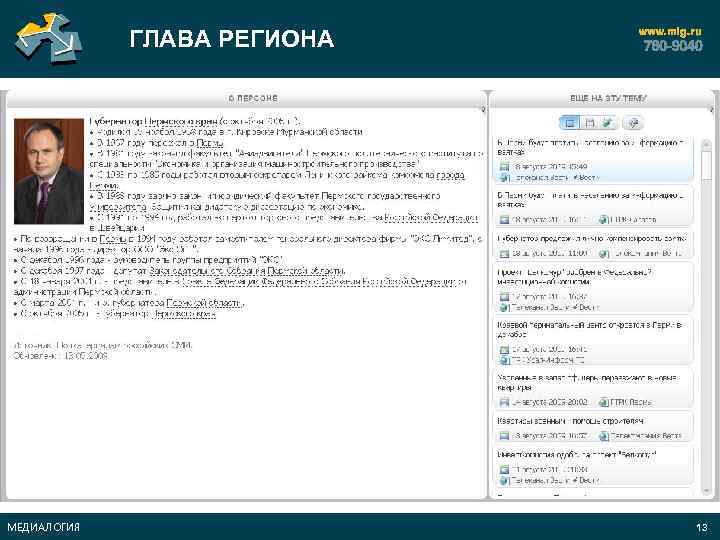The image size is (720, 540).
Task: Open the second news card about взятках
Action: pyautogui.click(x=593, y=208)
